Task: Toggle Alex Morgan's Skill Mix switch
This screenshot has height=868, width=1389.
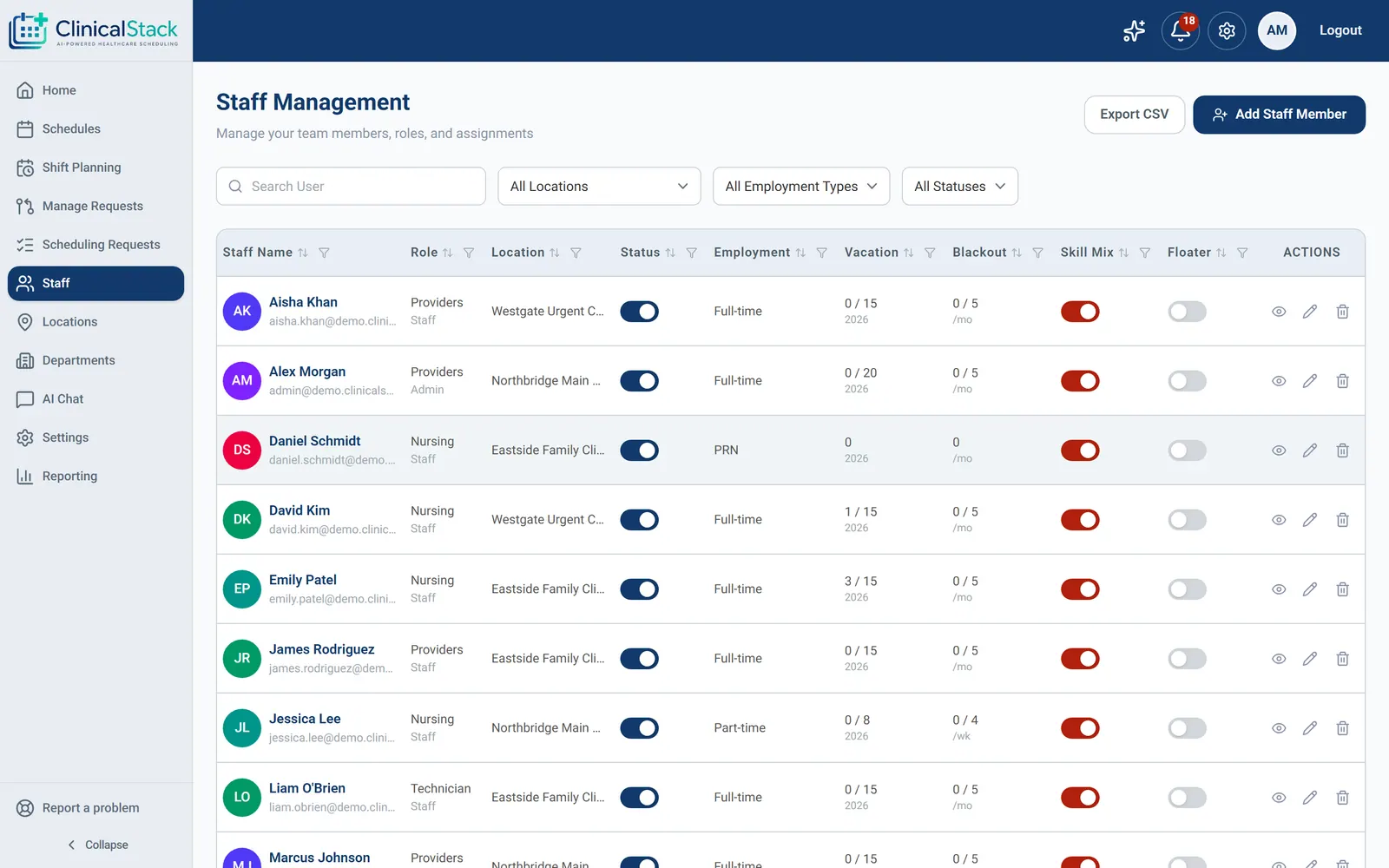Action: [x=1080, y=381]
